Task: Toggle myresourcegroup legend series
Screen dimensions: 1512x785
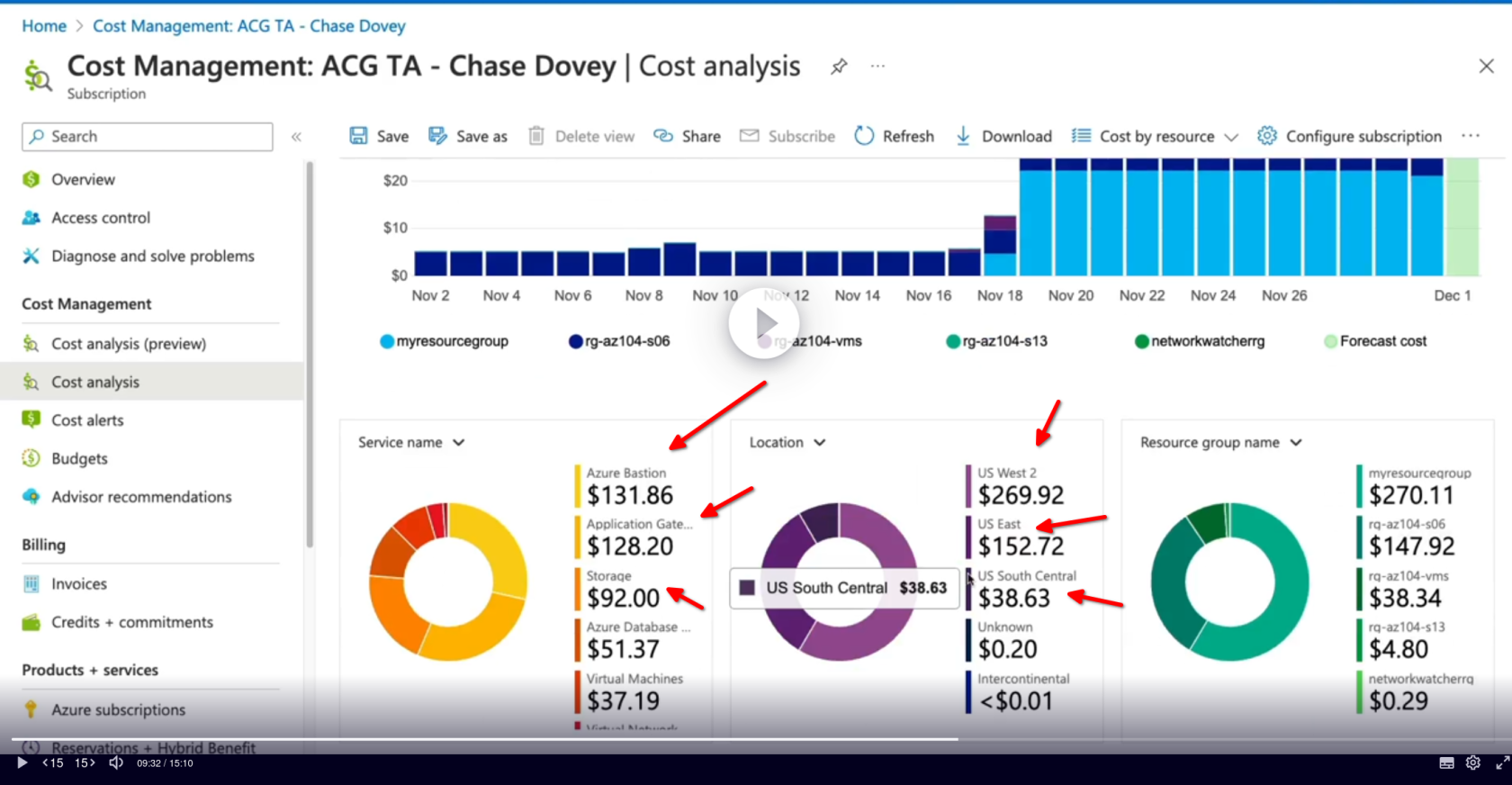Action: [445, 341]
